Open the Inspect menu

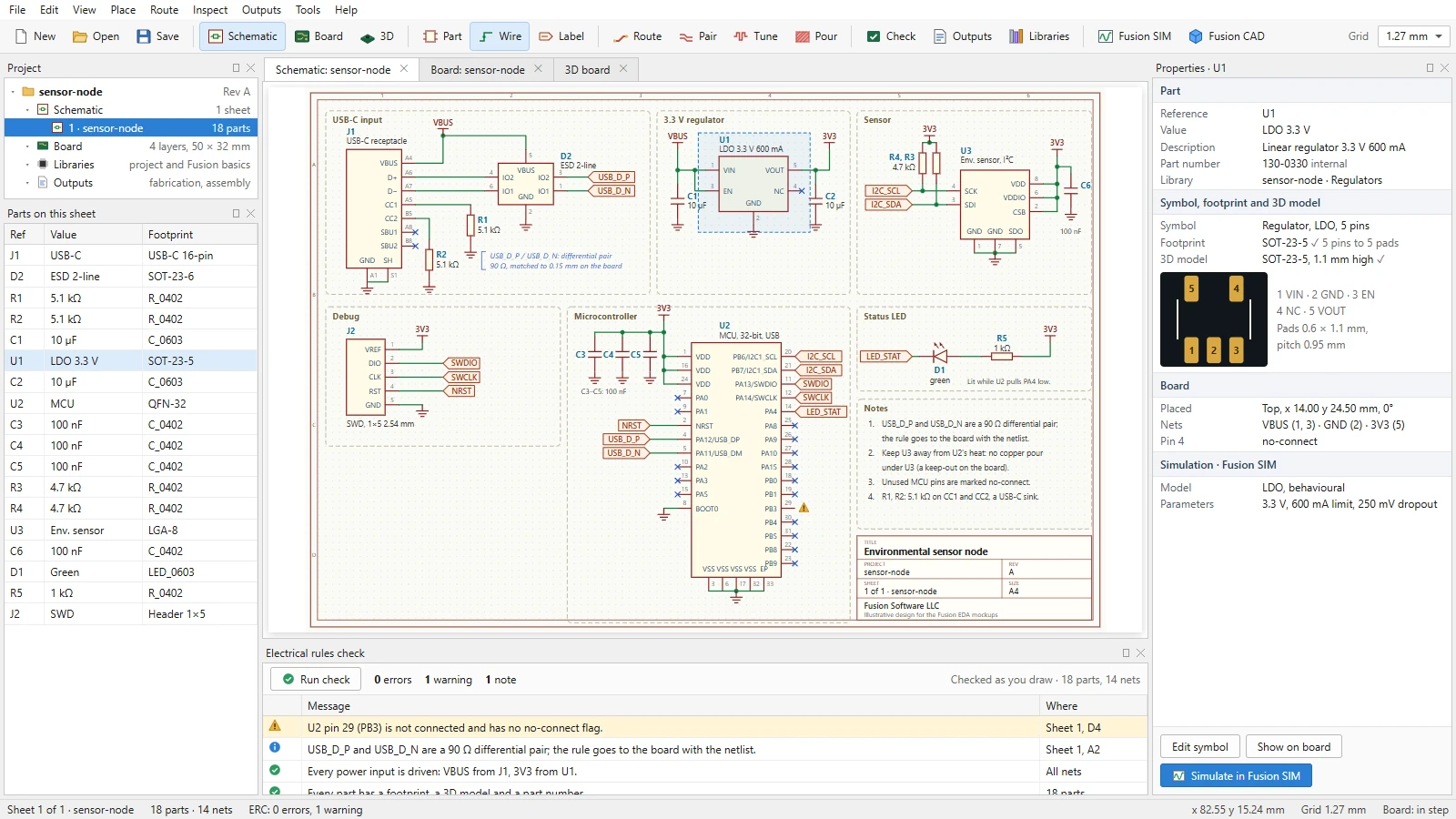click(x=210, y=10)
